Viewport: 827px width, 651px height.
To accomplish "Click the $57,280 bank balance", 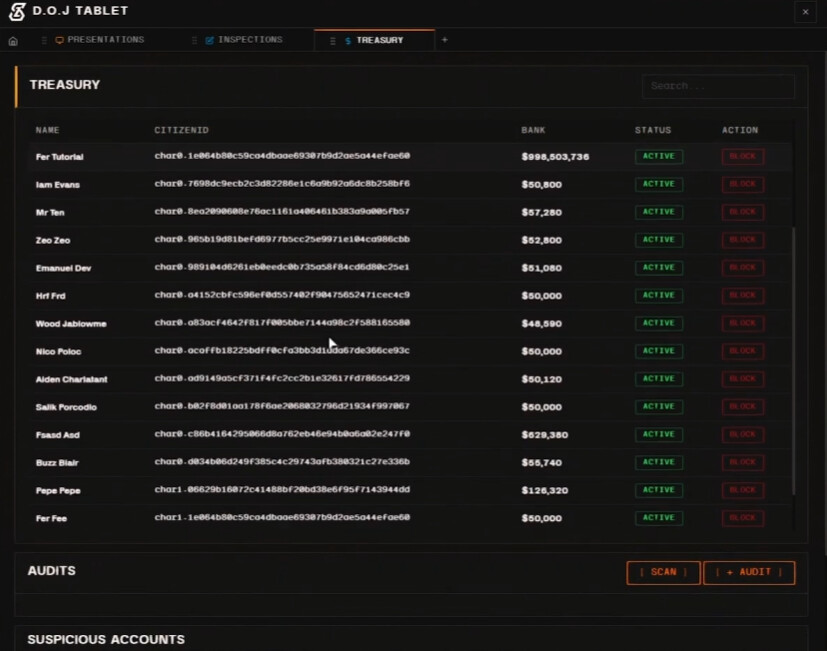I will [x=542, y=213].
